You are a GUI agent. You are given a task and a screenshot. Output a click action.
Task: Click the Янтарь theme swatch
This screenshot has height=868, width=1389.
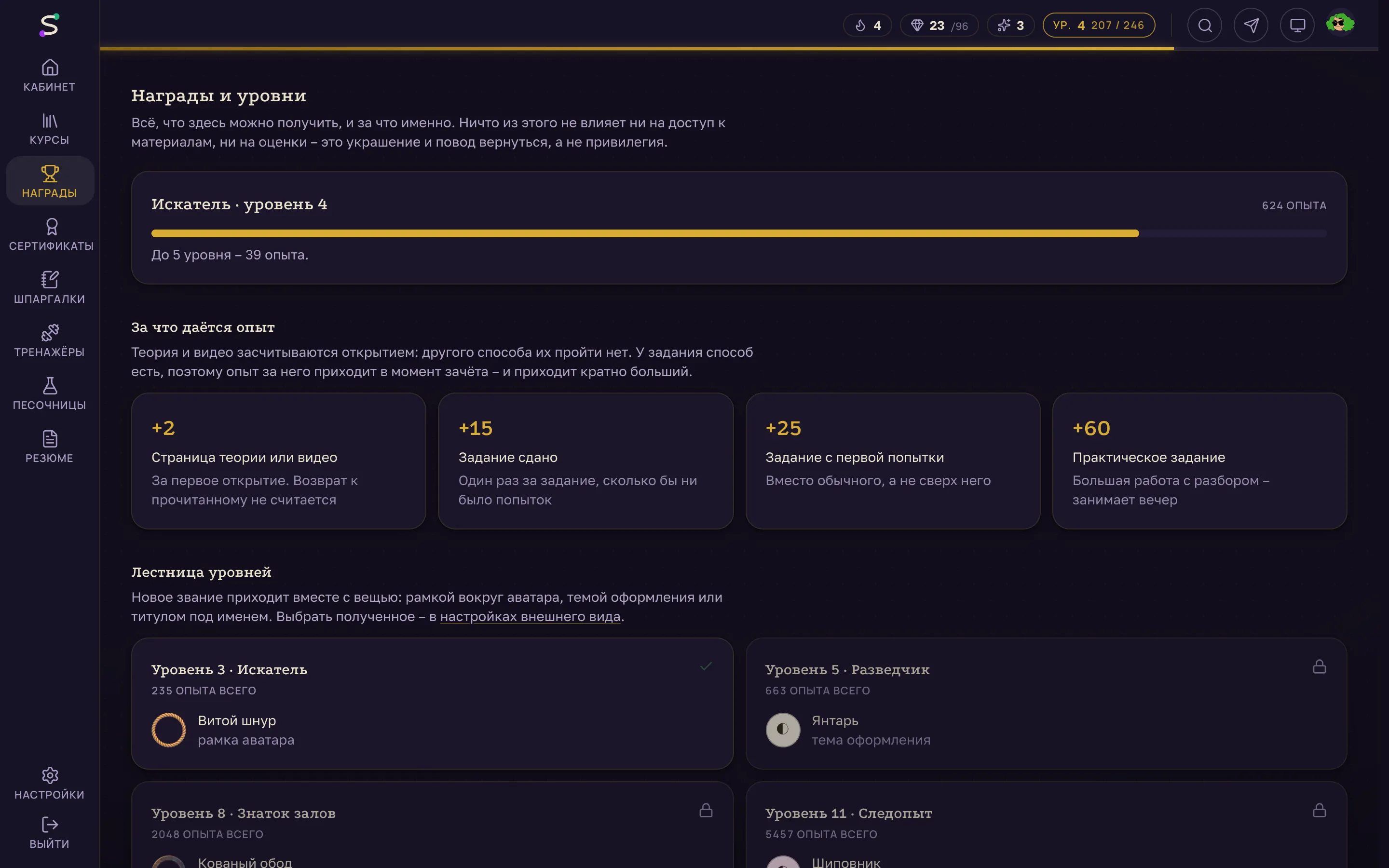783,730
